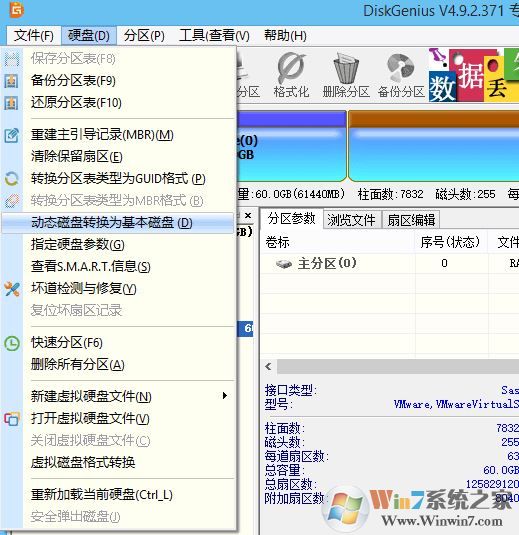Click the Delete Partition (删除分区) trash icon
This screenshot has height=535, width=519.
tap(346, 68)
